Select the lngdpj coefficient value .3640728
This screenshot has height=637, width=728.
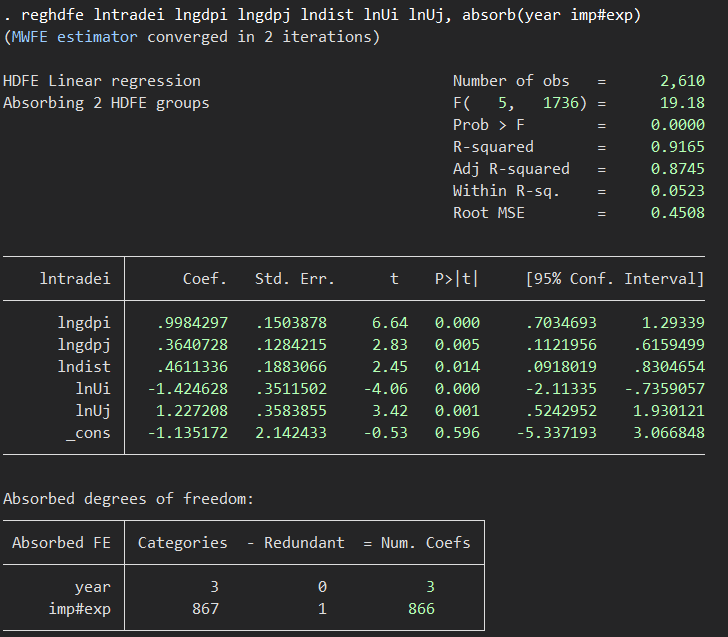pos(192,344)
